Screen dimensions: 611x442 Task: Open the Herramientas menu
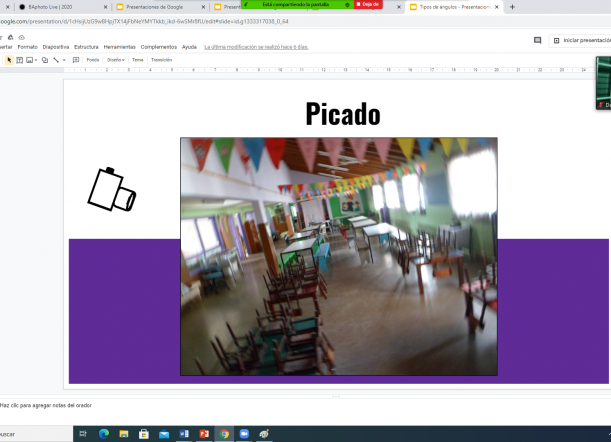tap(119, 47)
